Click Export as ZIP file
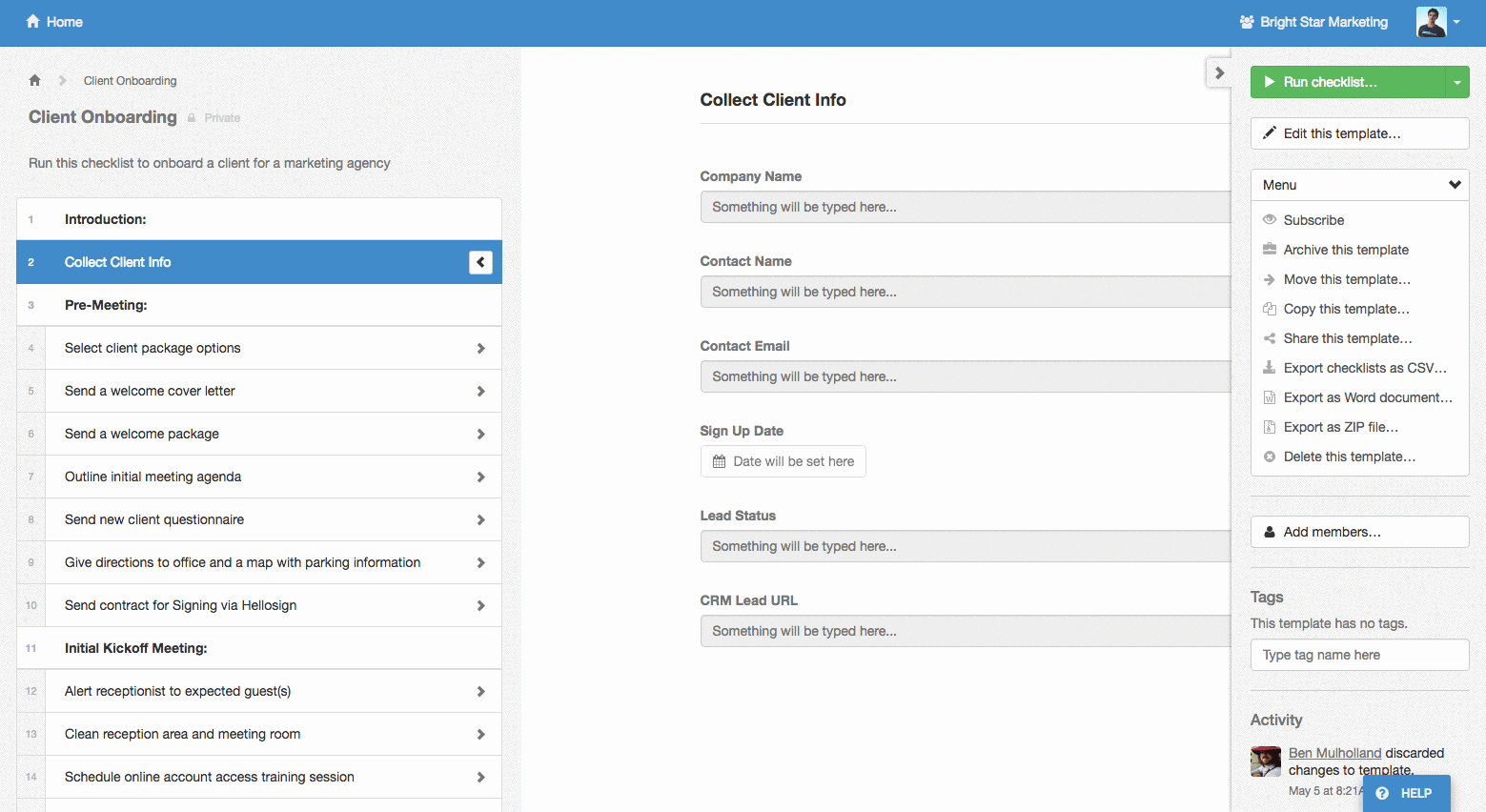 click(x=1341, y=427)
